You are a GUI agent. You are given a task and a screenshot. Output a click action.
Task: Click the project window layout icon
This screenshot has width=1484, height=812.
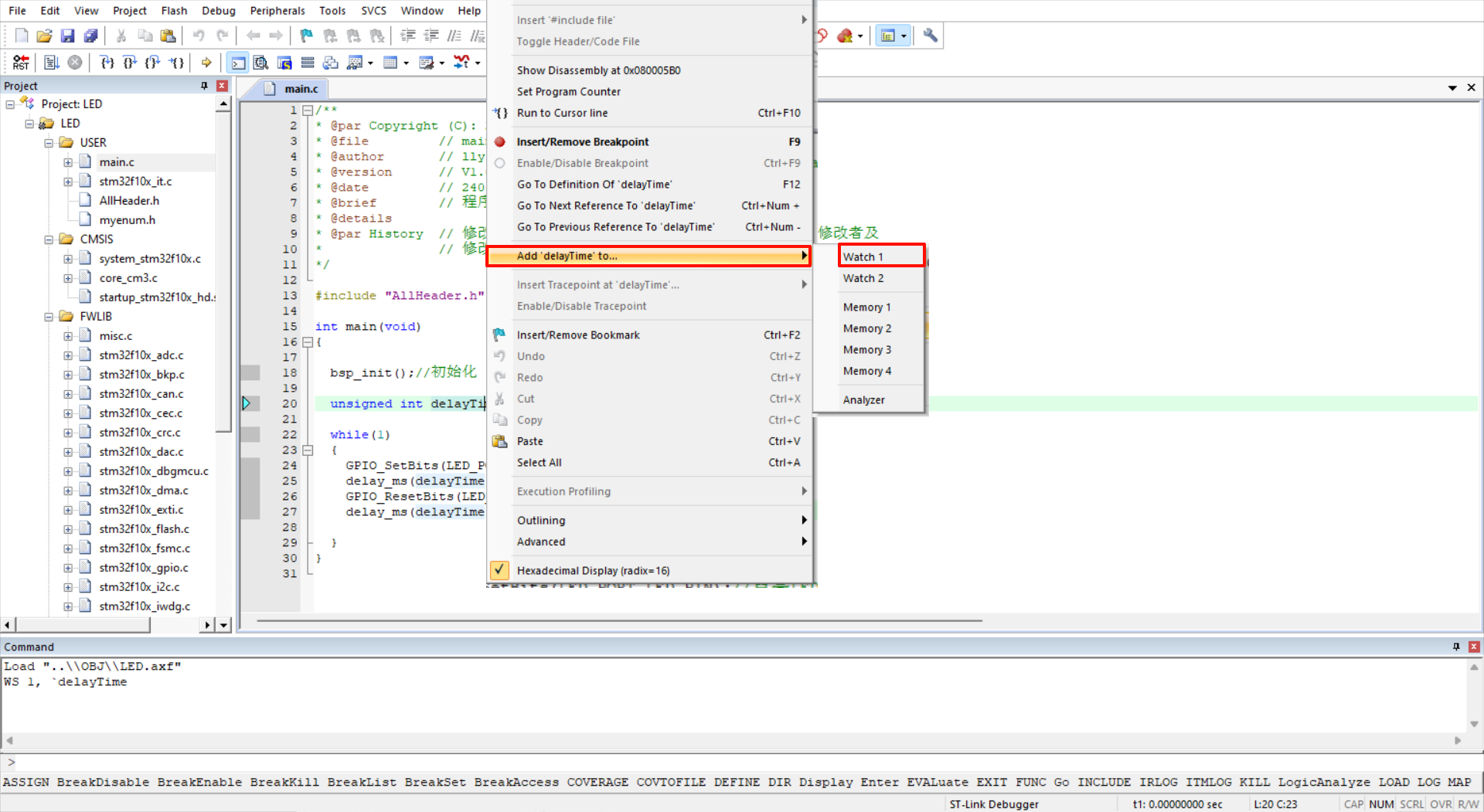[x=888, y=36]
